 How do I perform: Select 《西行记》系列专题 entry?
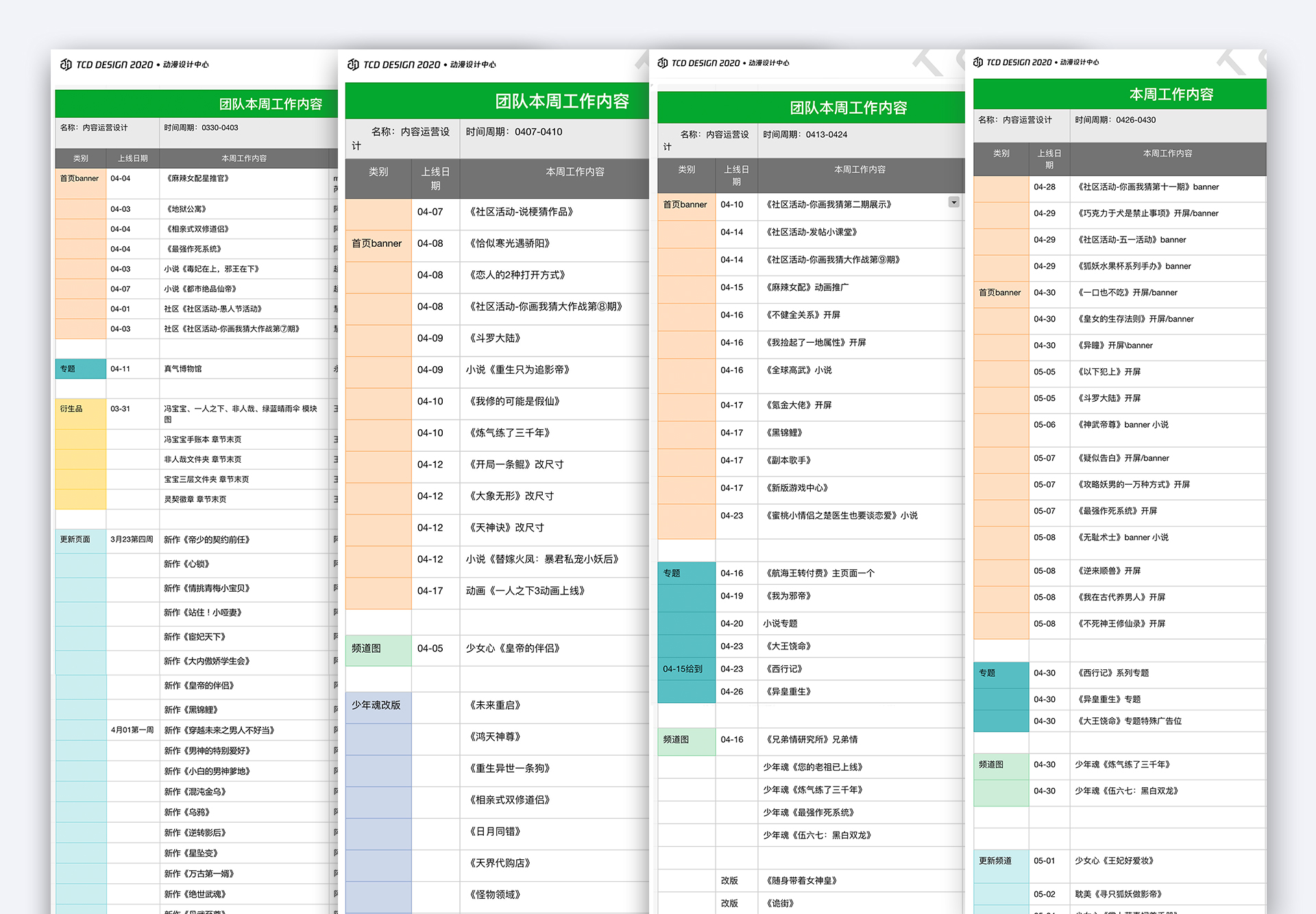1113,673
